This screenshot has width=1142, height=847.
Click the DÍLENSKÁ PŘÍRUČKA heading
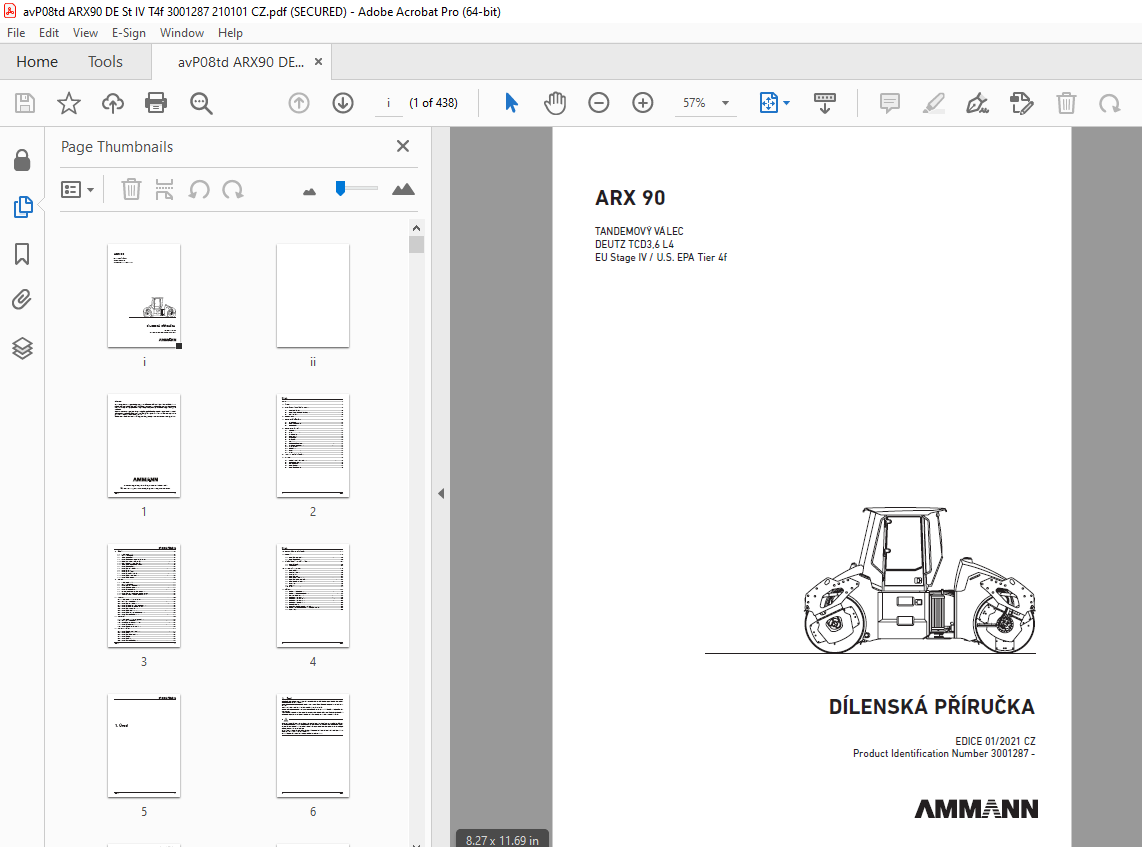click(932, 706)
